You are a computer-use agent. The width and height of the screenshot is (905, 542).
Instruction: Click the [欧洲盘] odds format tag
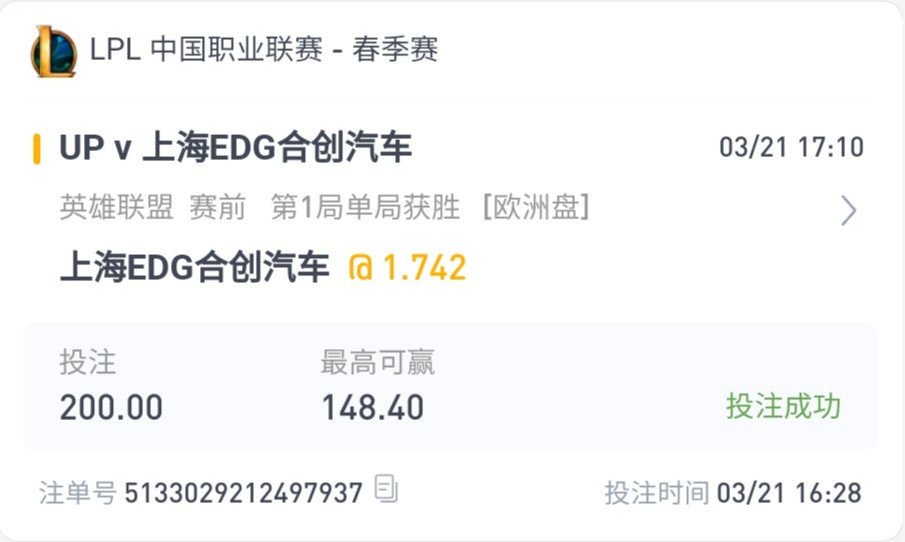[x=536, y=207]
